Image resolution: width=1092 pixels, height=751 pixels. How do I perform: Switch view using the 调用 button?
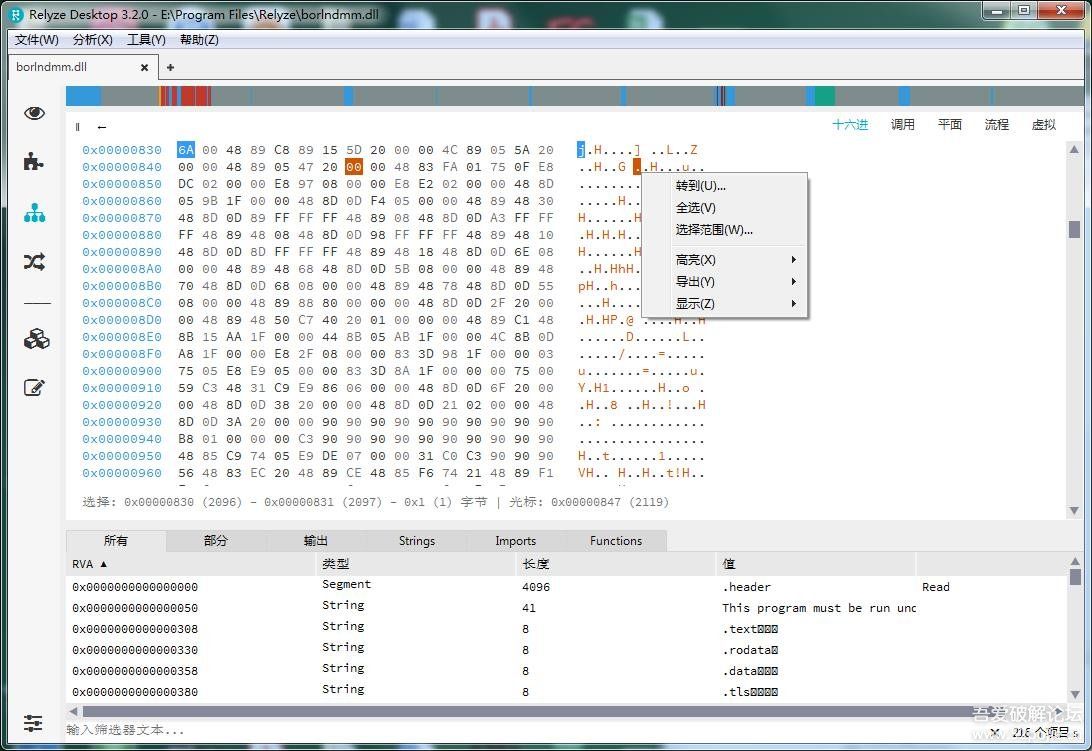tap(901, 124)
